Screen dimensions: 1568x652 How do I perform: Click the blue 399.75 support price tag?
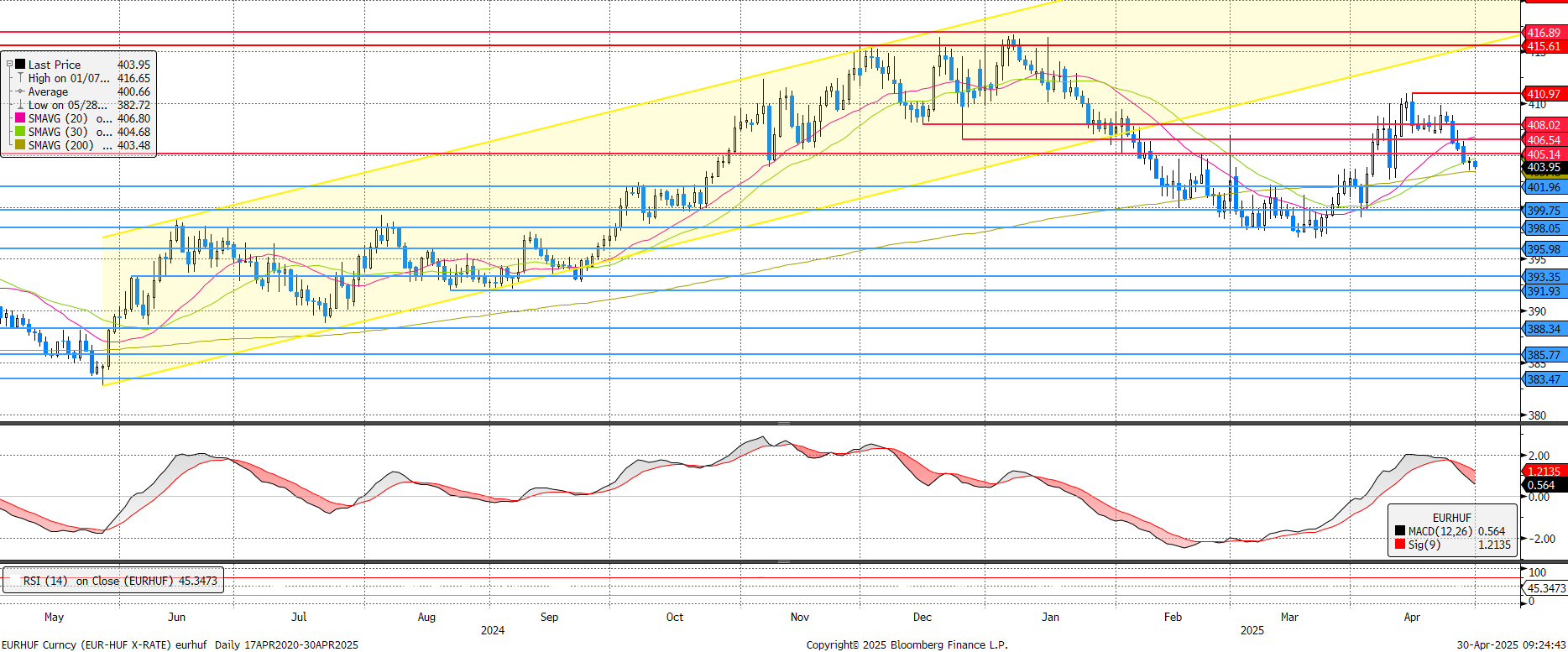(1543, 211)
